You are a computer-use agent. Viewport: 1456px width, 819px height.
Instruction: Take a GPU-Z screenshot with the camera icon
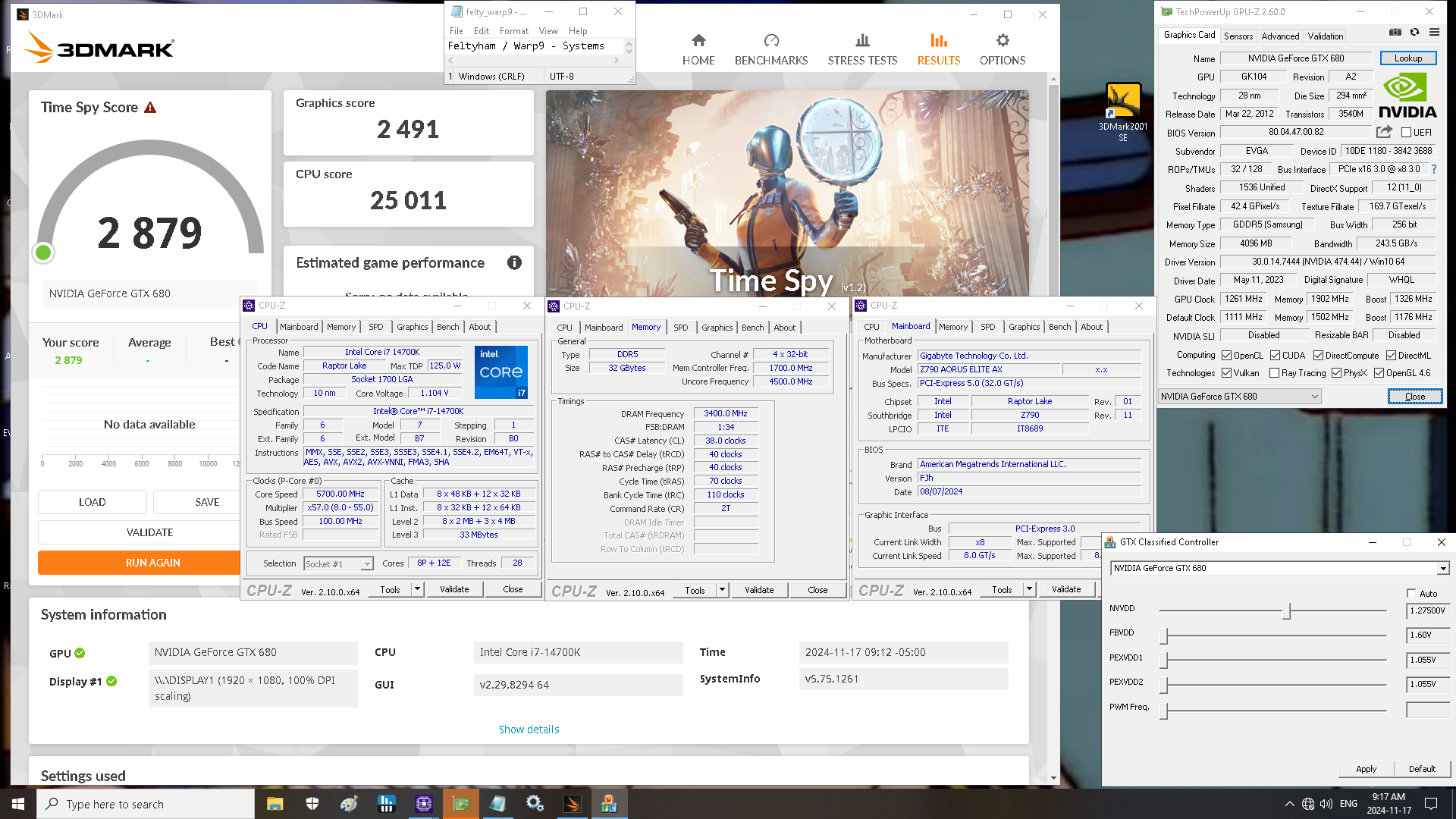(1395, 32)
